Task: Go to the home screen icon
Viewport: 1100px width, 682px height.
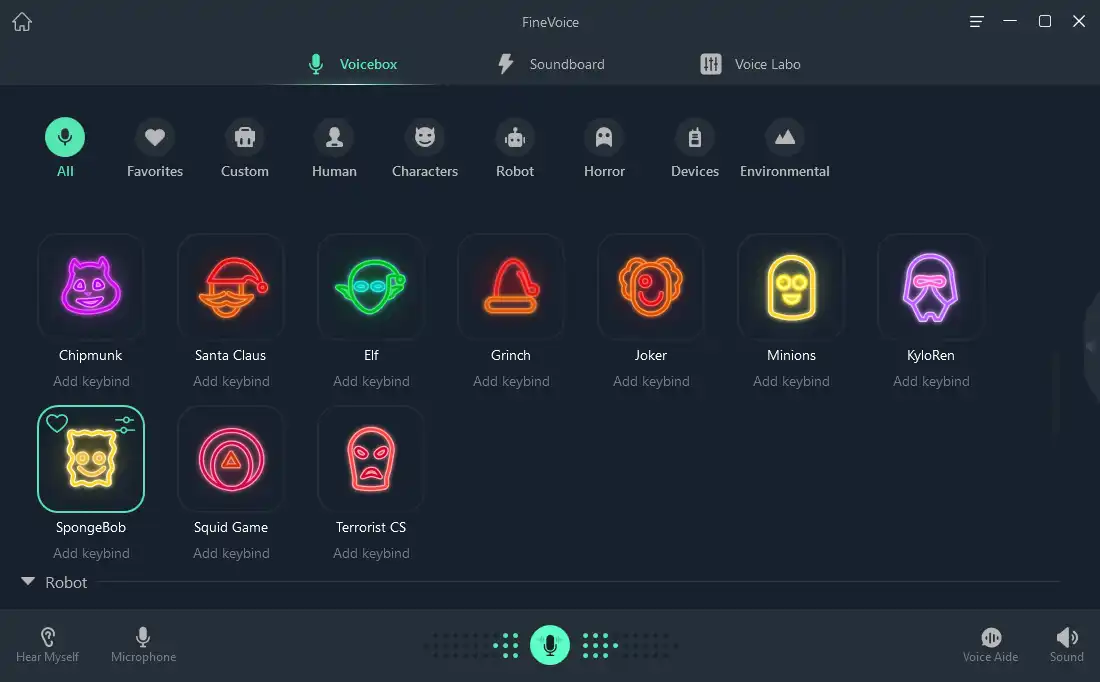Action: point(22,22)
